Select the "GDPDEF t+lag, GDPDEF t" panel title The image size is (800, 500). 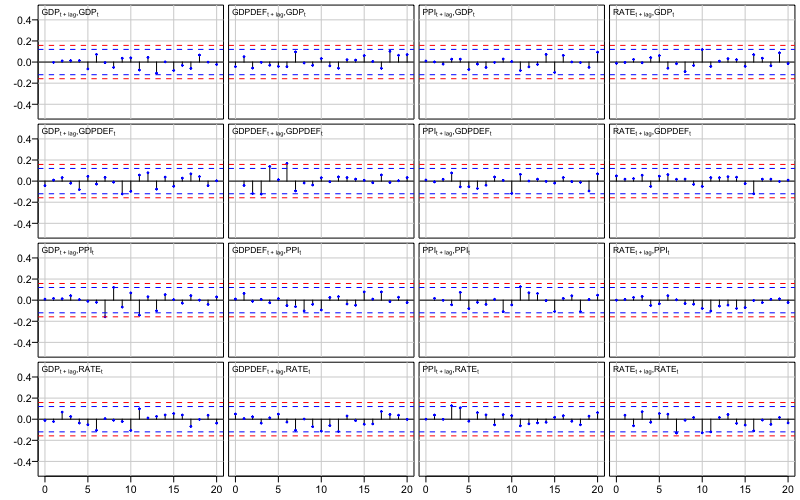(x=278, y=132)
